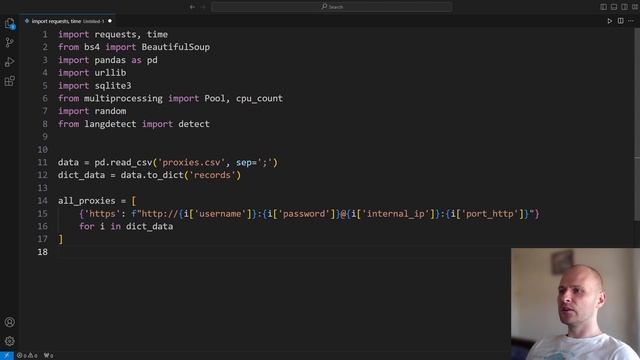Open the Manage gear icon

point(9,341)
